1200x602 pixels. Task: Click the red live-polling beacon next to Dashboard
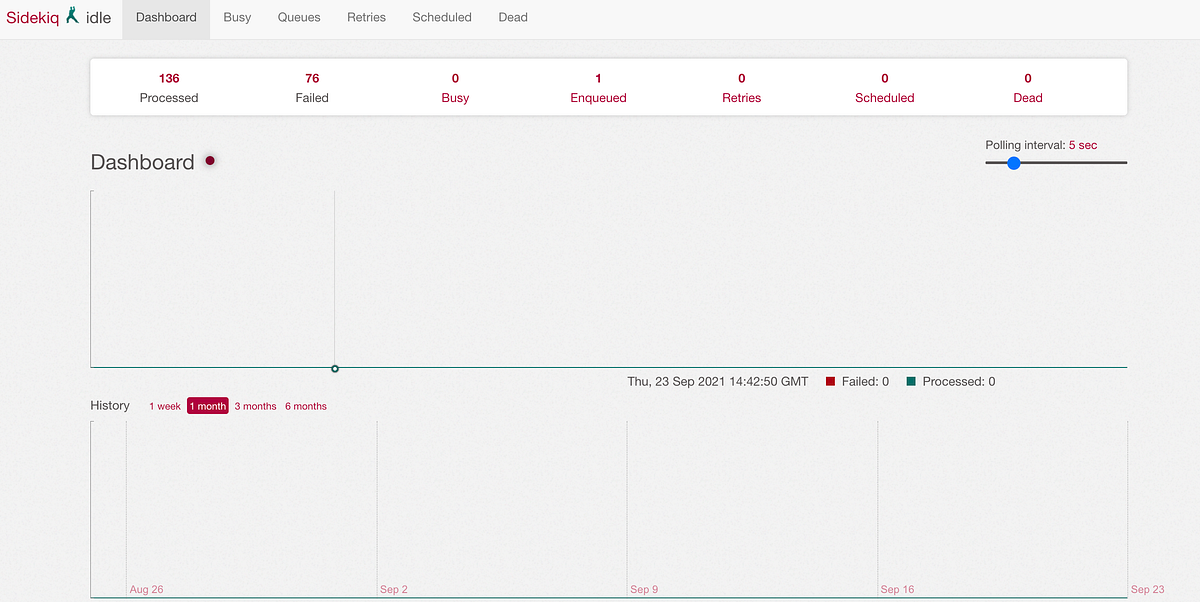[x=210, y=159]
